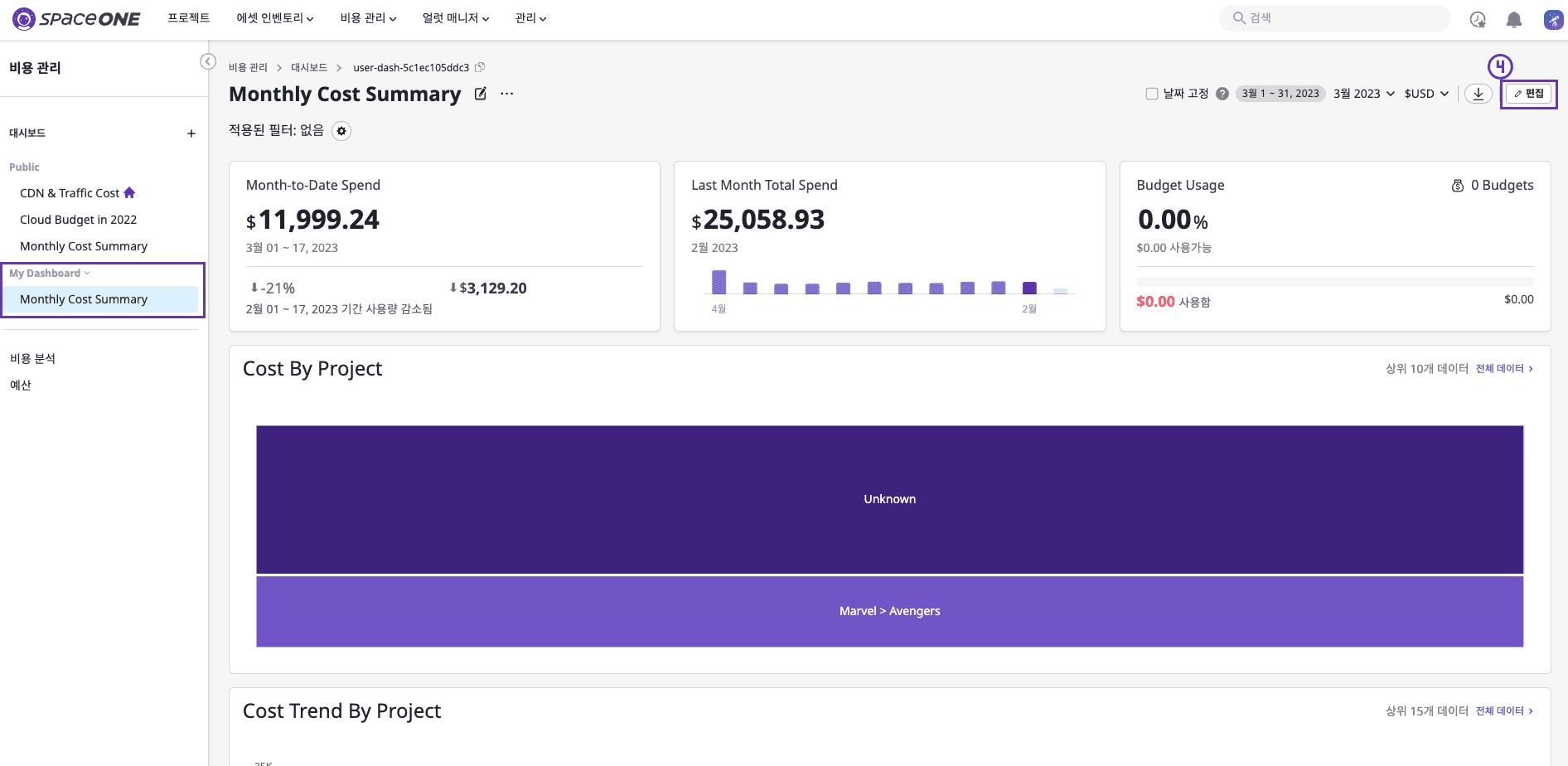
Task: Select Monthly Cost Summary under My Dashboard
Action: (100, 299)
